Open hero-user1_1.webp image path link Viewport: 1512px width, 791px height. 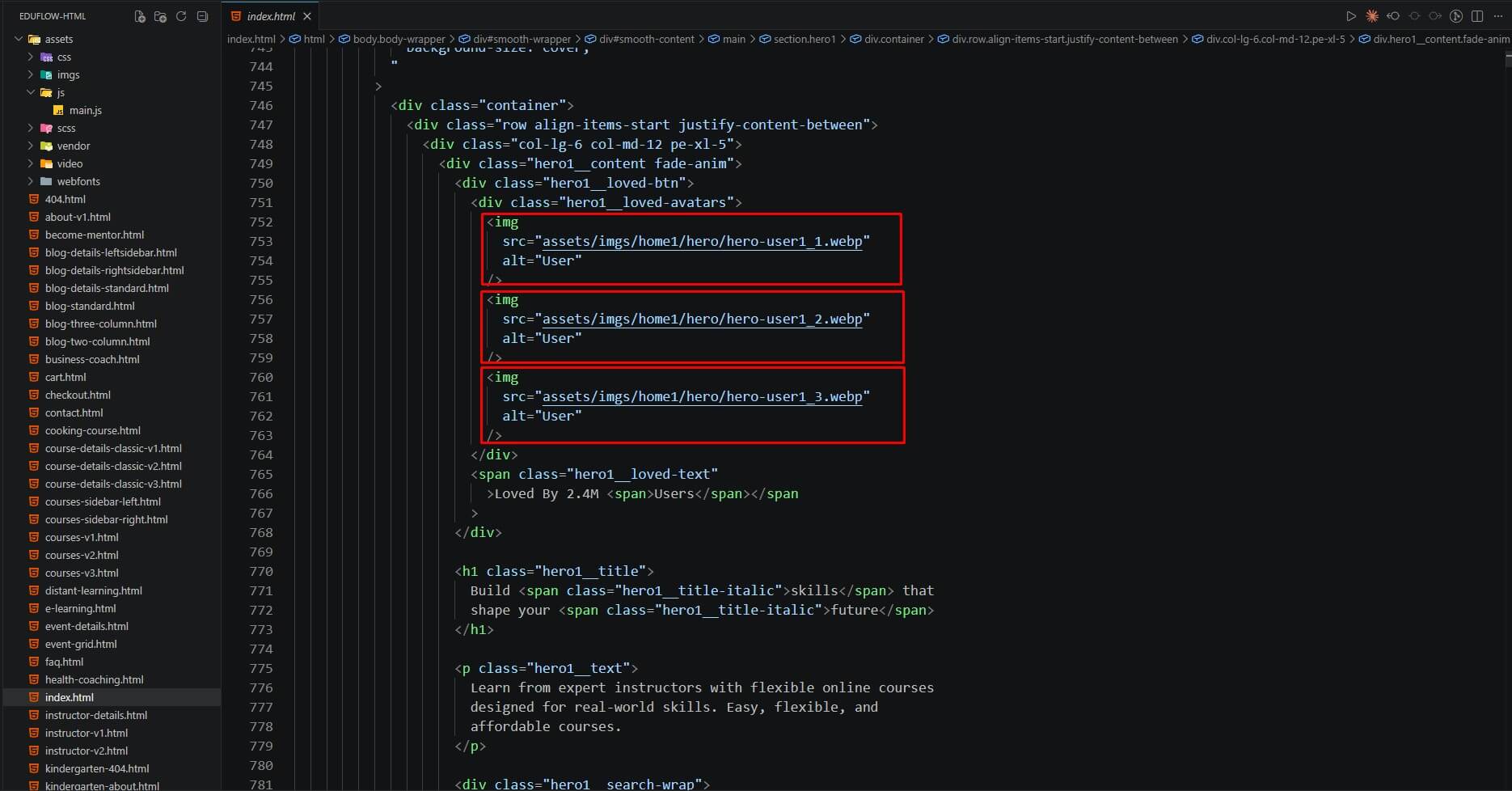point(702,241)
